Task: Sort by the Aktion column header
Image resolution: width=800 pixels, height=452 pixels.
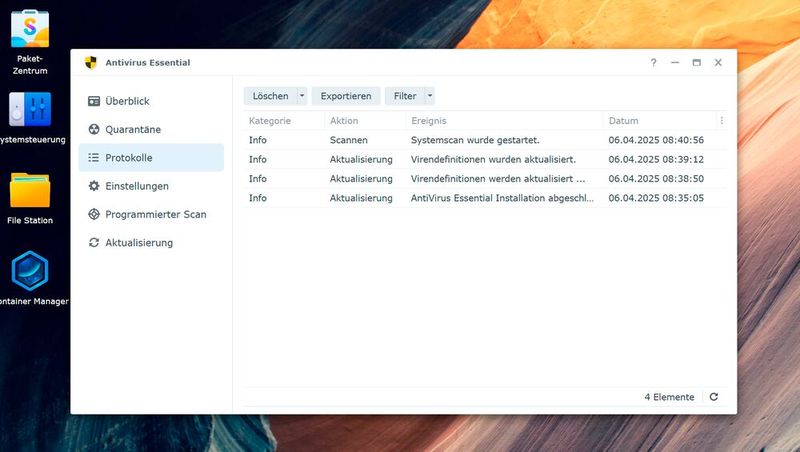Action: point(344,120)
